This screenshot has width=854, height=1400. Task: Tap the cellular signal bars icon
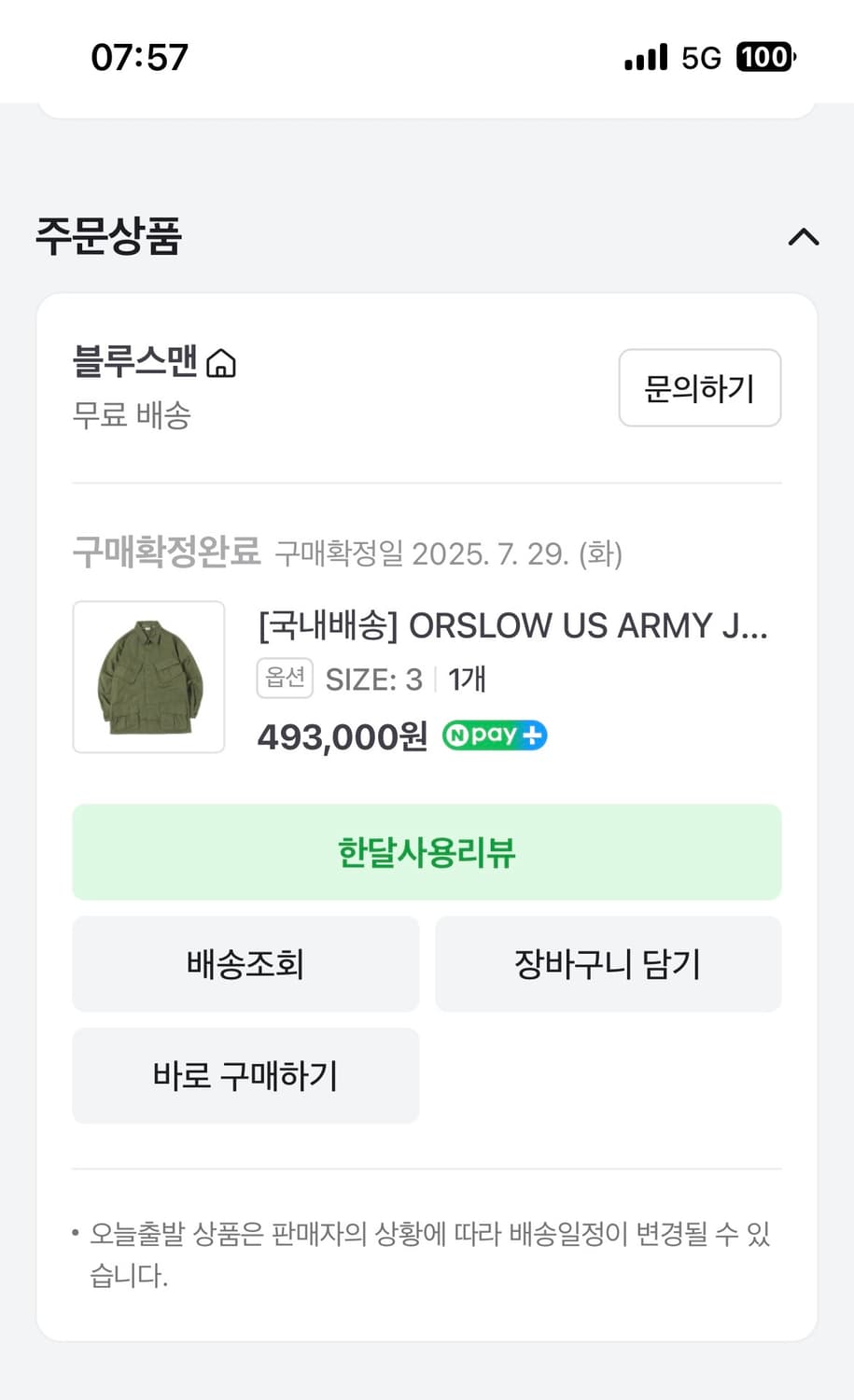point(646,58)
